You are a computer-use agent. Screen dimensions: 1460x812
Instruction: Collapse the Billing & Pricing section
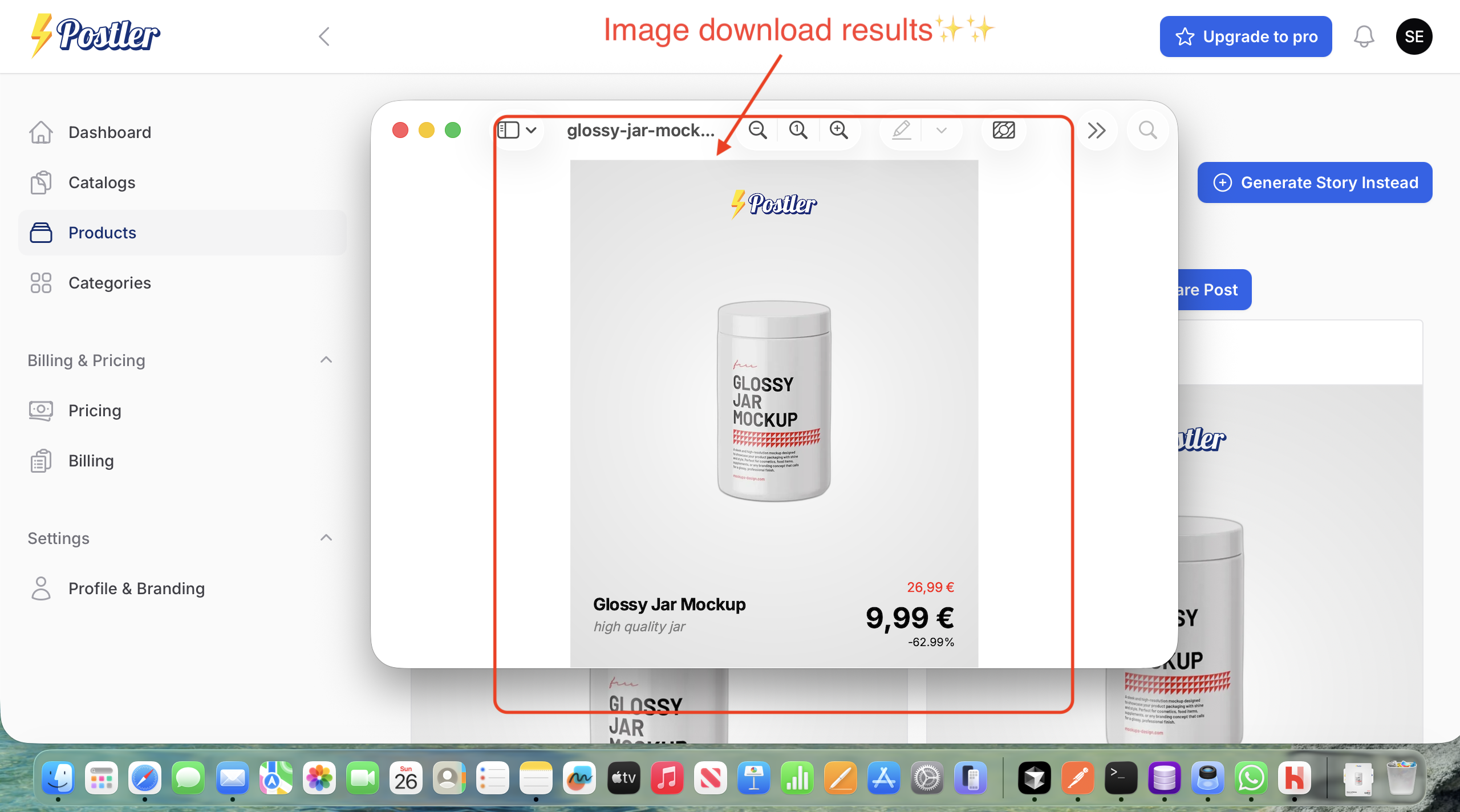326,359
